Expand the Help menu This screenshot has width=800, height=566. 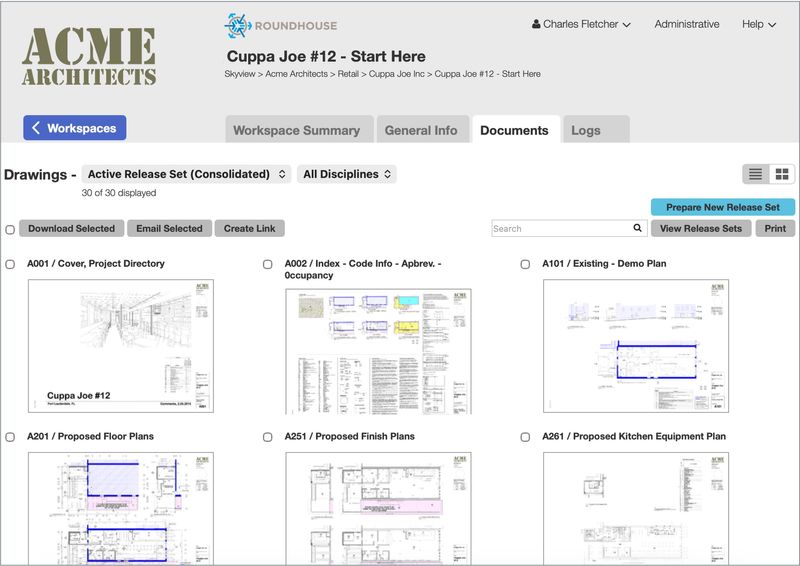pyautogui.click(x=759, y=24)
